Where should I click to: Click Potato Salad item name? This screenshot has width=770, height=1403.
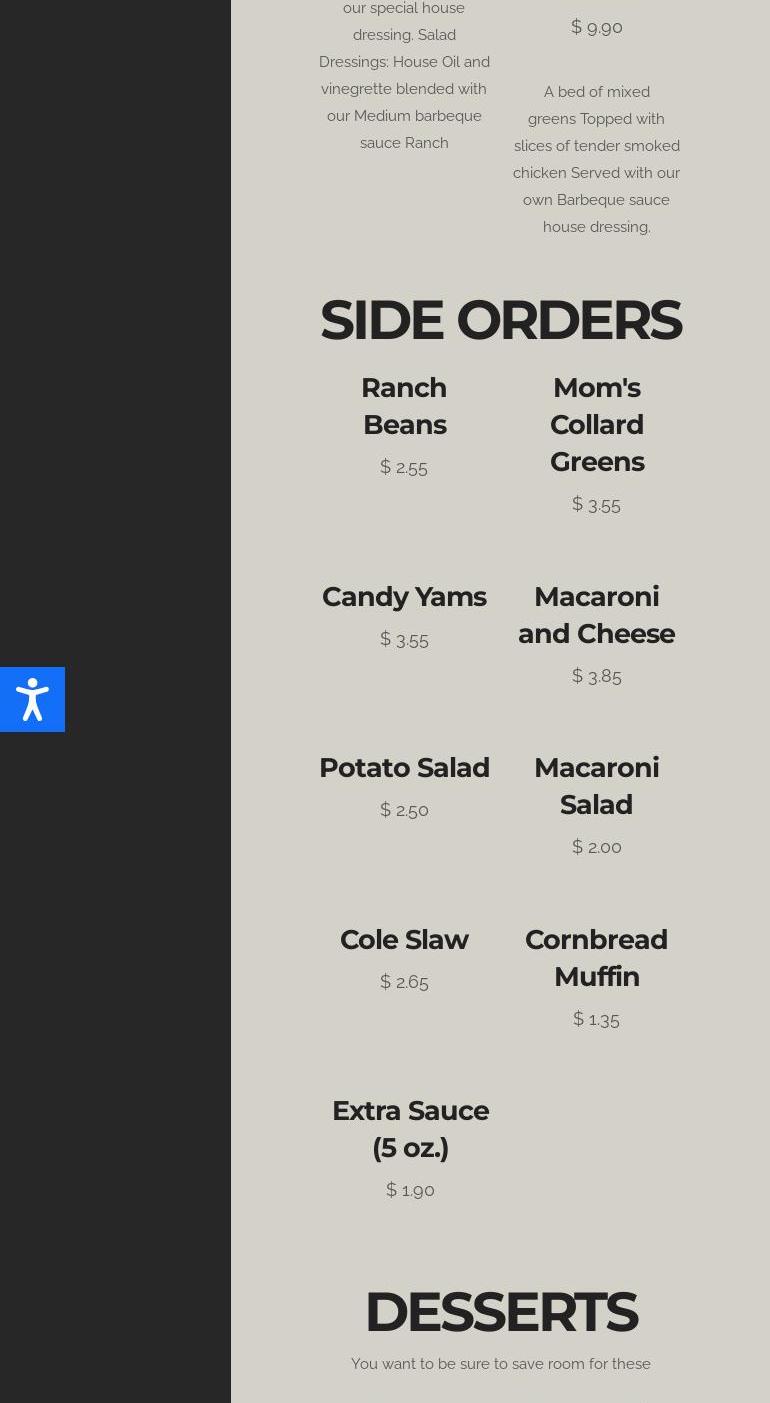point(404,768)
